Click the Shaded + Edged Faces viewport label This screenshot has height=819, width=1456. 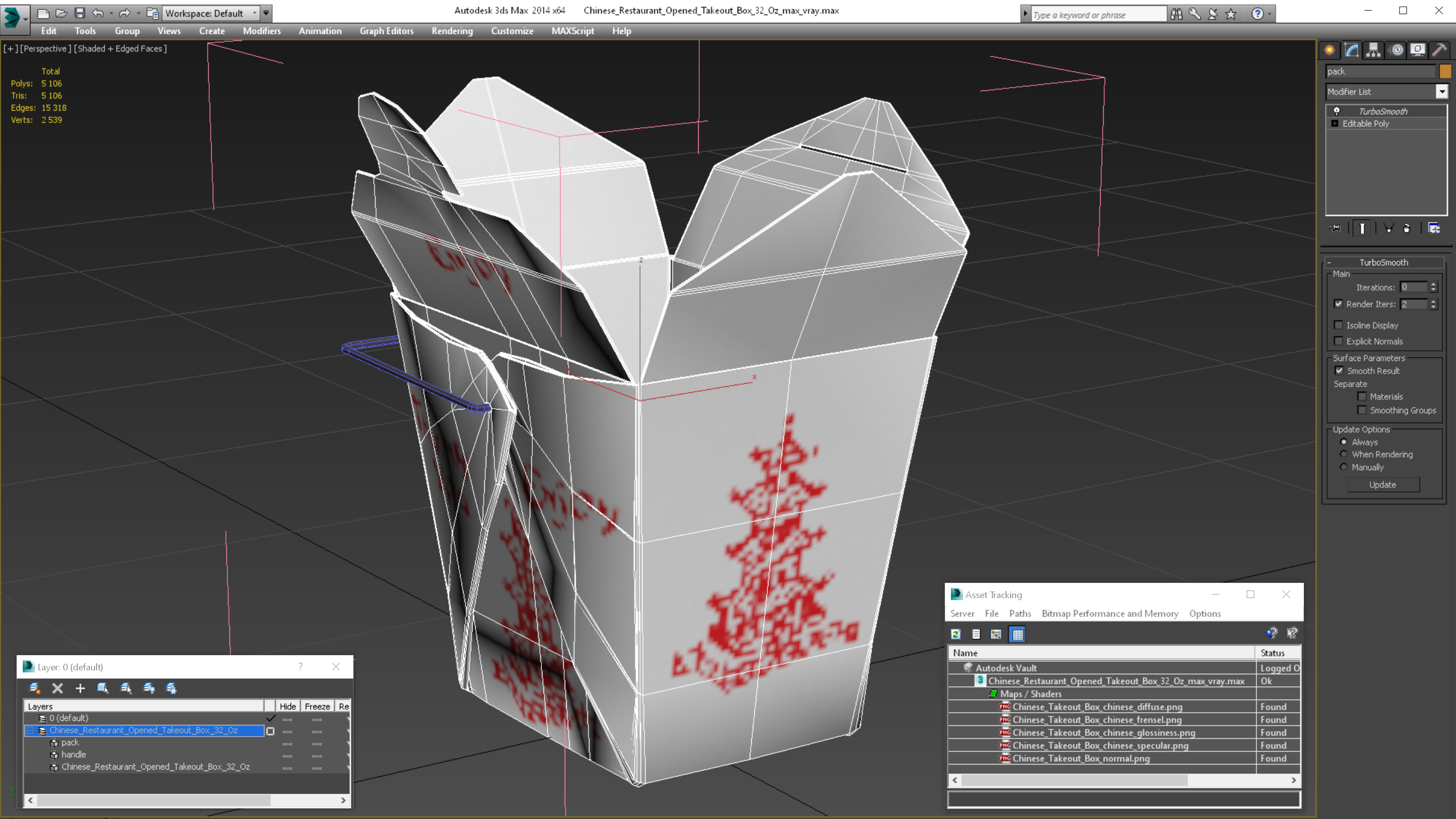pos(120,49)
